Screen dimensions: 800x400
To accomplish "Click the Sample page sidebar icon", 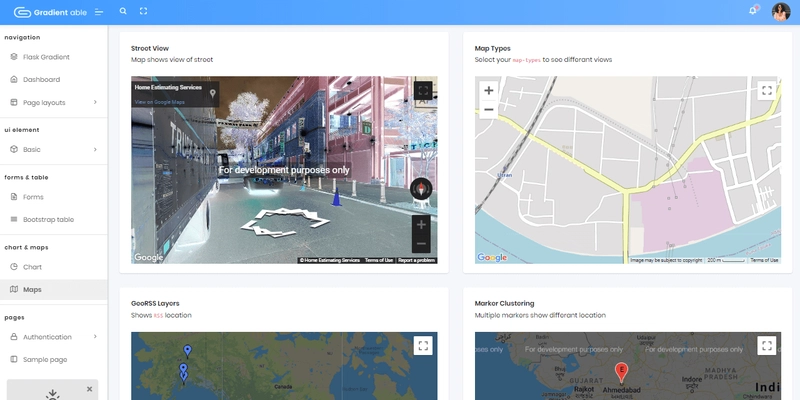I will click(14, 359).
